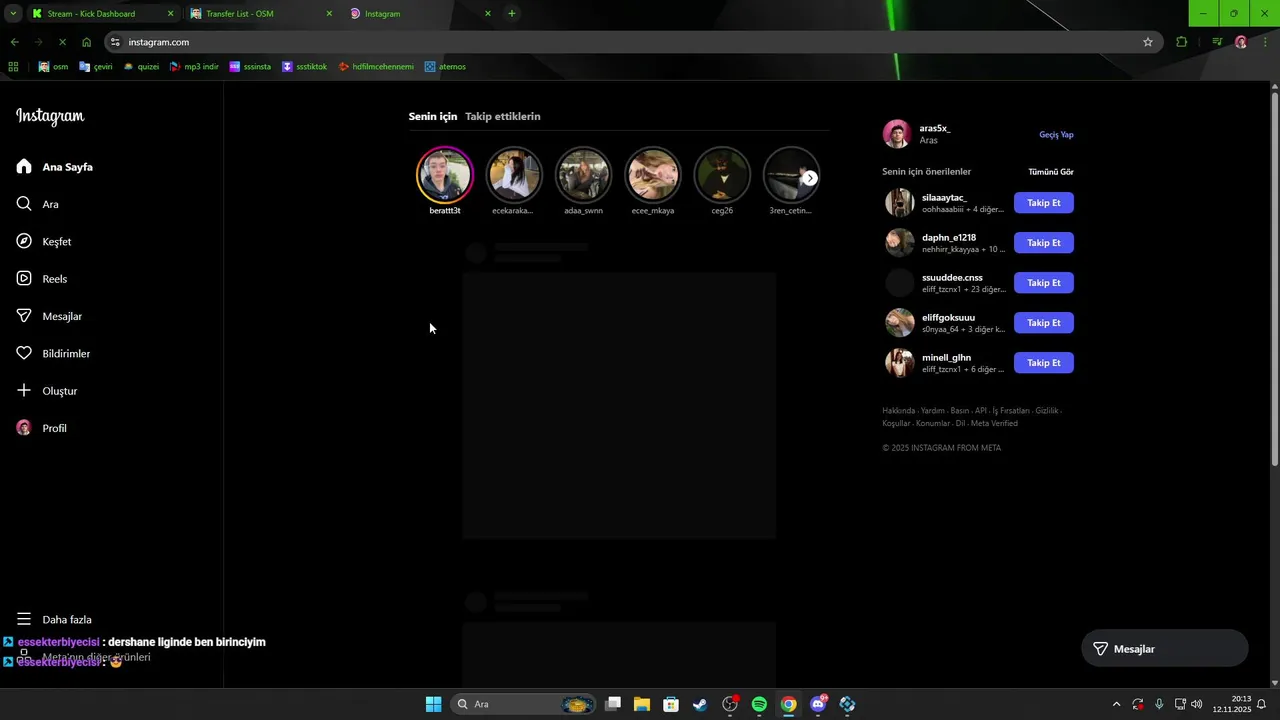Open aras5x_ profile avatar at top right
Viewport: 1280px width, 720px height.
click(x=897, y=134)
